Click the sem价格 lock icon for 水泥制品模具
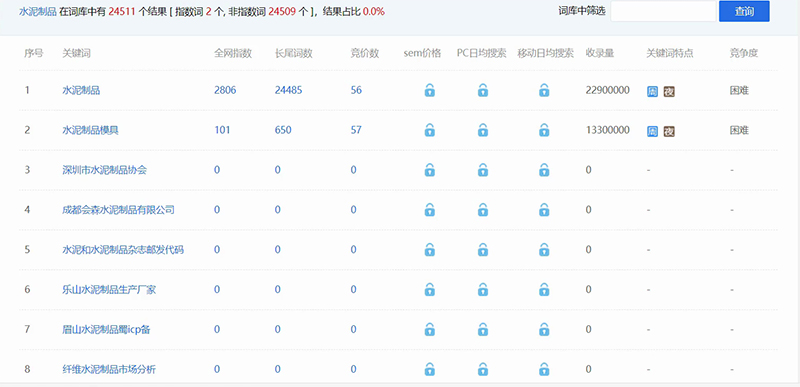 (x=430, y=130)
